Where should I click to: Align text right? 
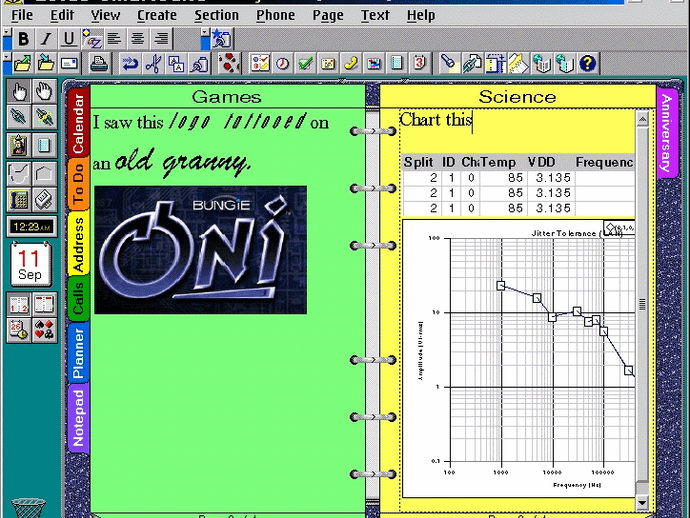pyautogui.click(x=161, y=39)
